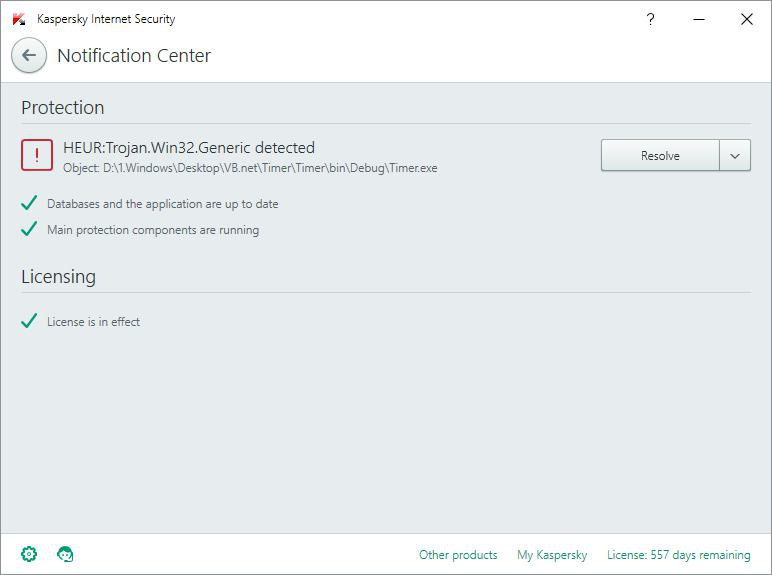
Task: Open the support agent icon
Action: [x=65, y=554]
